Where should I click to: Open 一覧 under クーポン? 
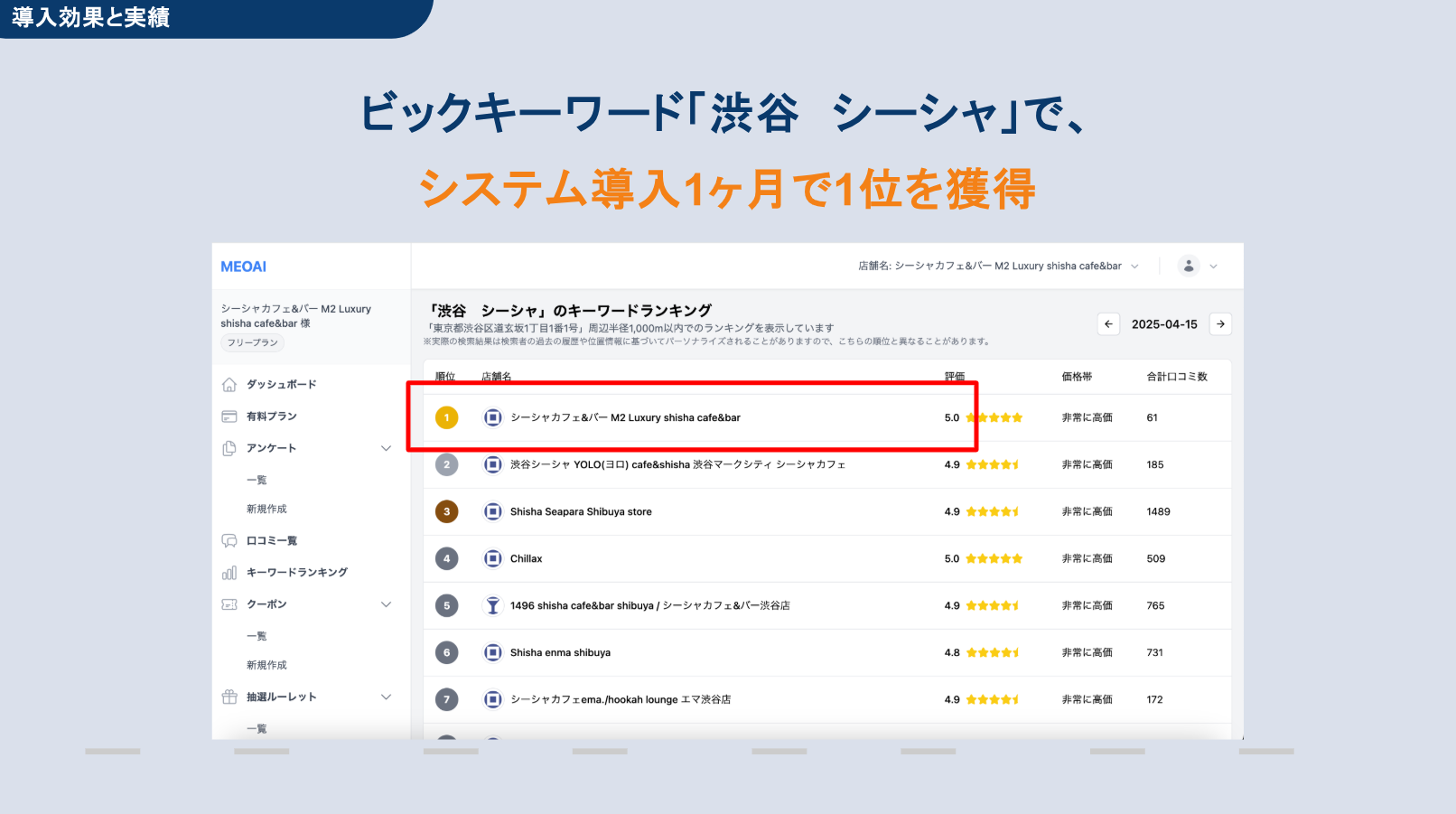pyautogui.click(x=257, y=636)
